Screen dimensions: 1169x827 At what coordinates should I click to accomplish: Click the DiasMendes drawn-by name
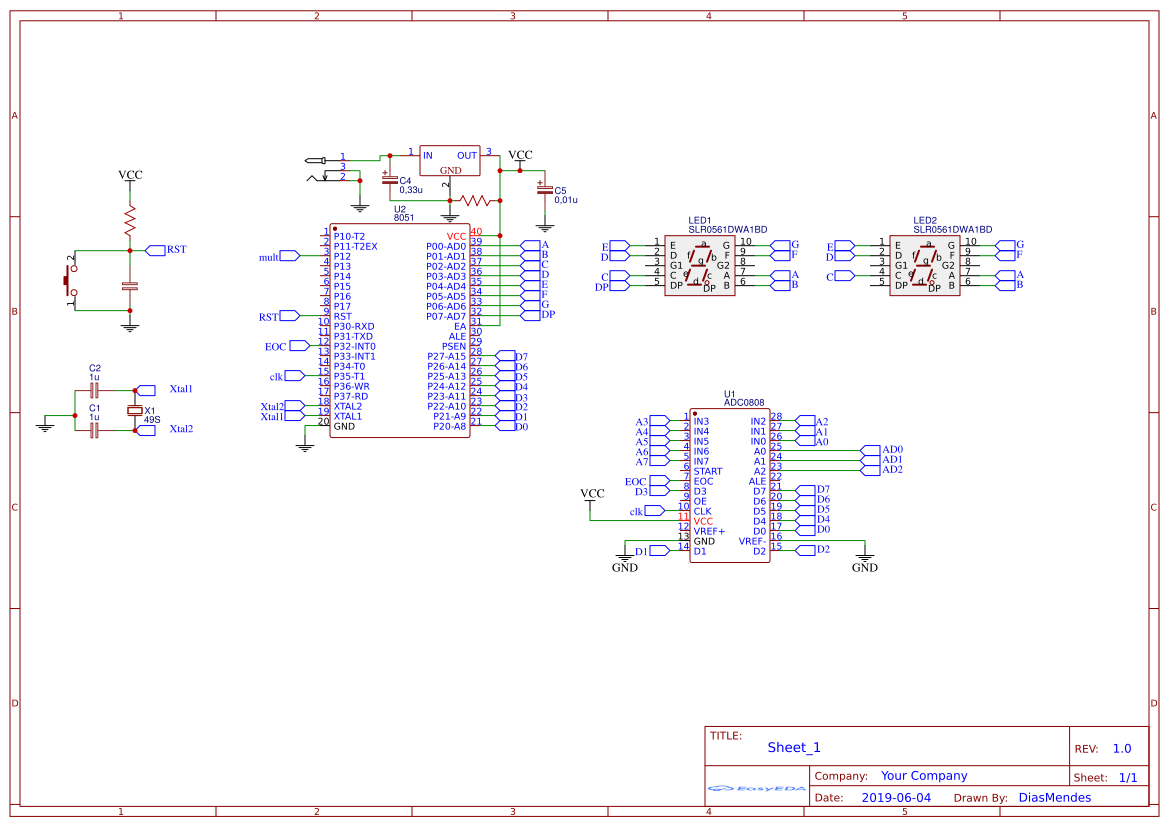1054,797
